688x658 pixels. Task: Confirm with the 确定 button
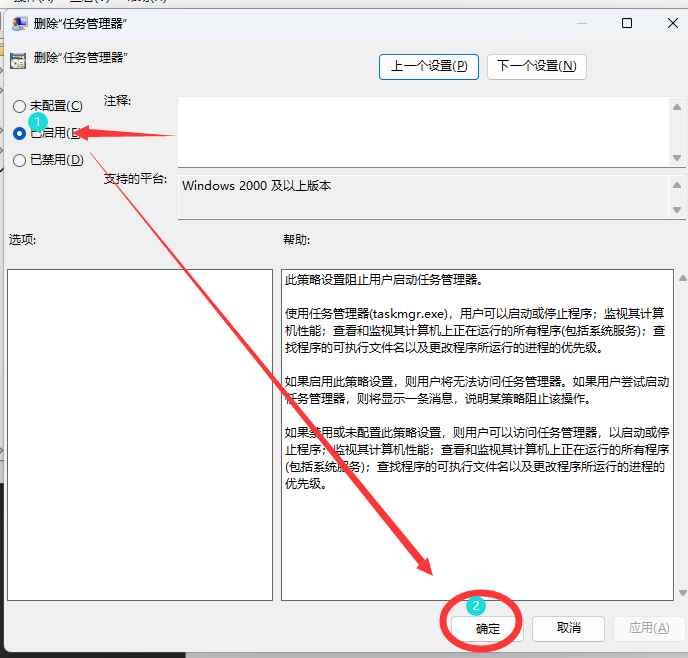pyautogui.click(x=487, y=628)
